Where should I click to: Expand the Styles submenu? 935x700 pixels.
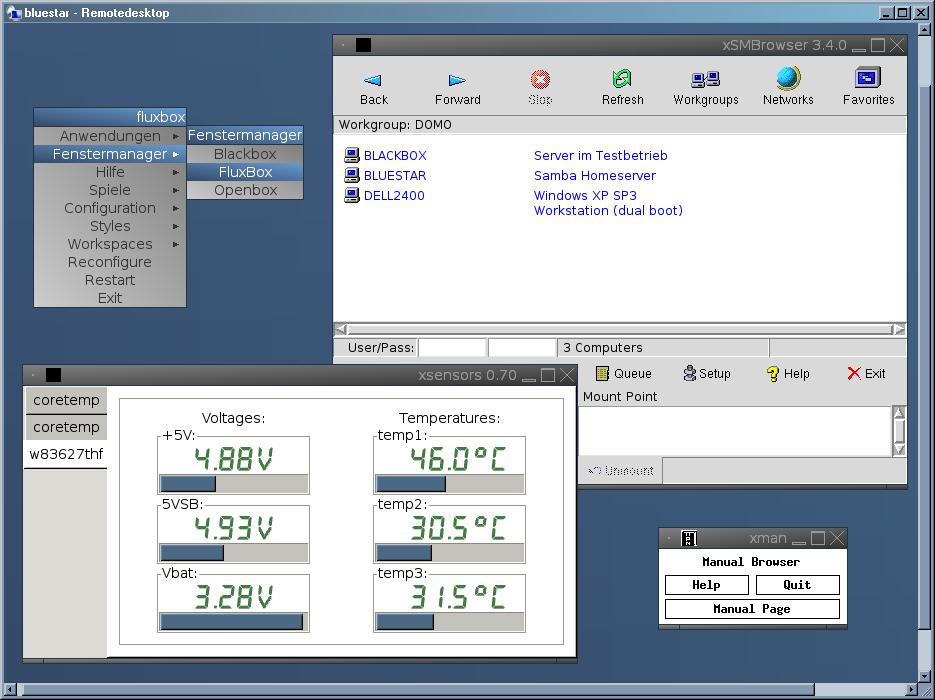point(110,226)
